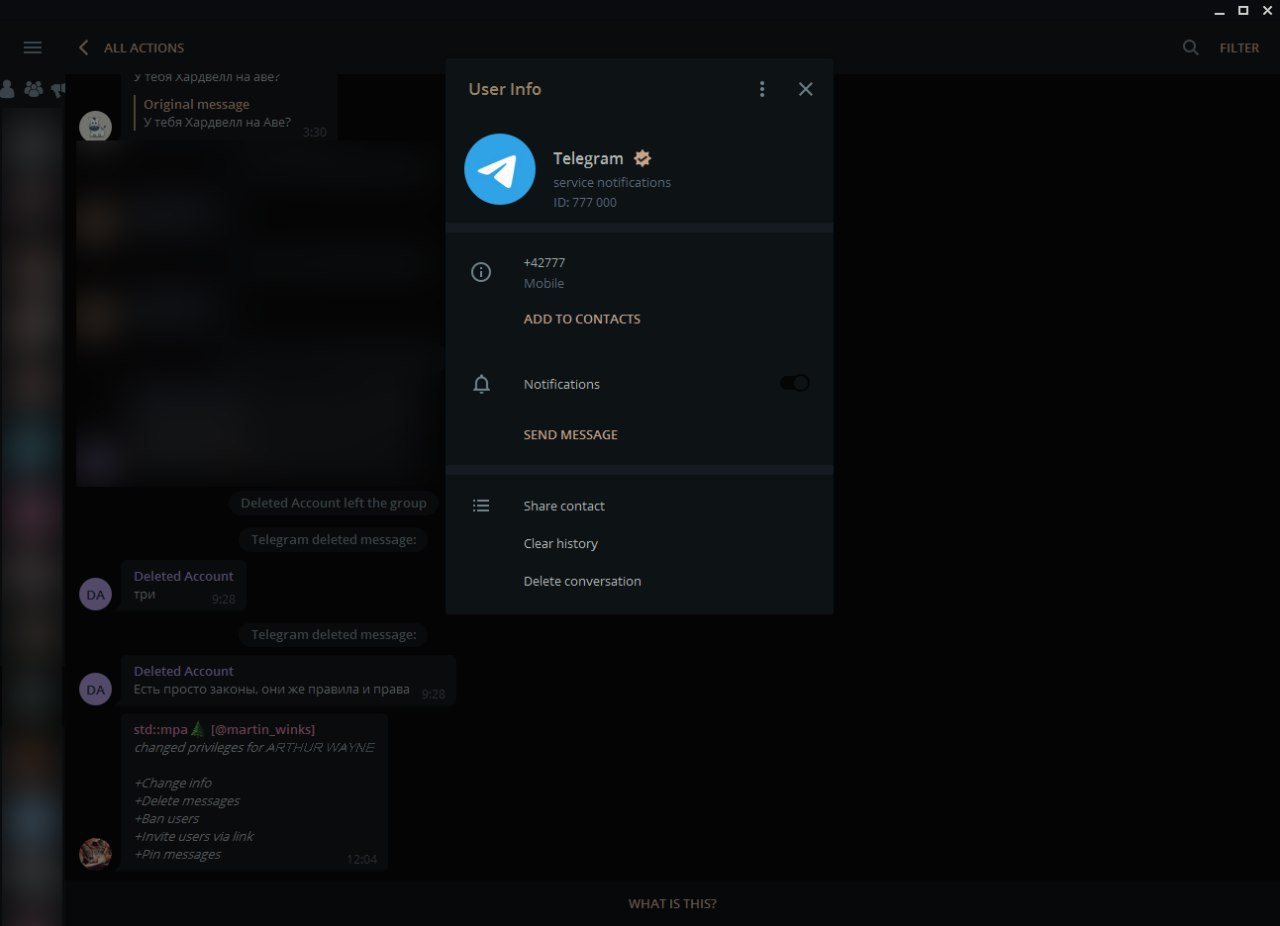
Task: Click DA avatar beside 'Есть просто законы' message
Action: [x=95, y=689]
